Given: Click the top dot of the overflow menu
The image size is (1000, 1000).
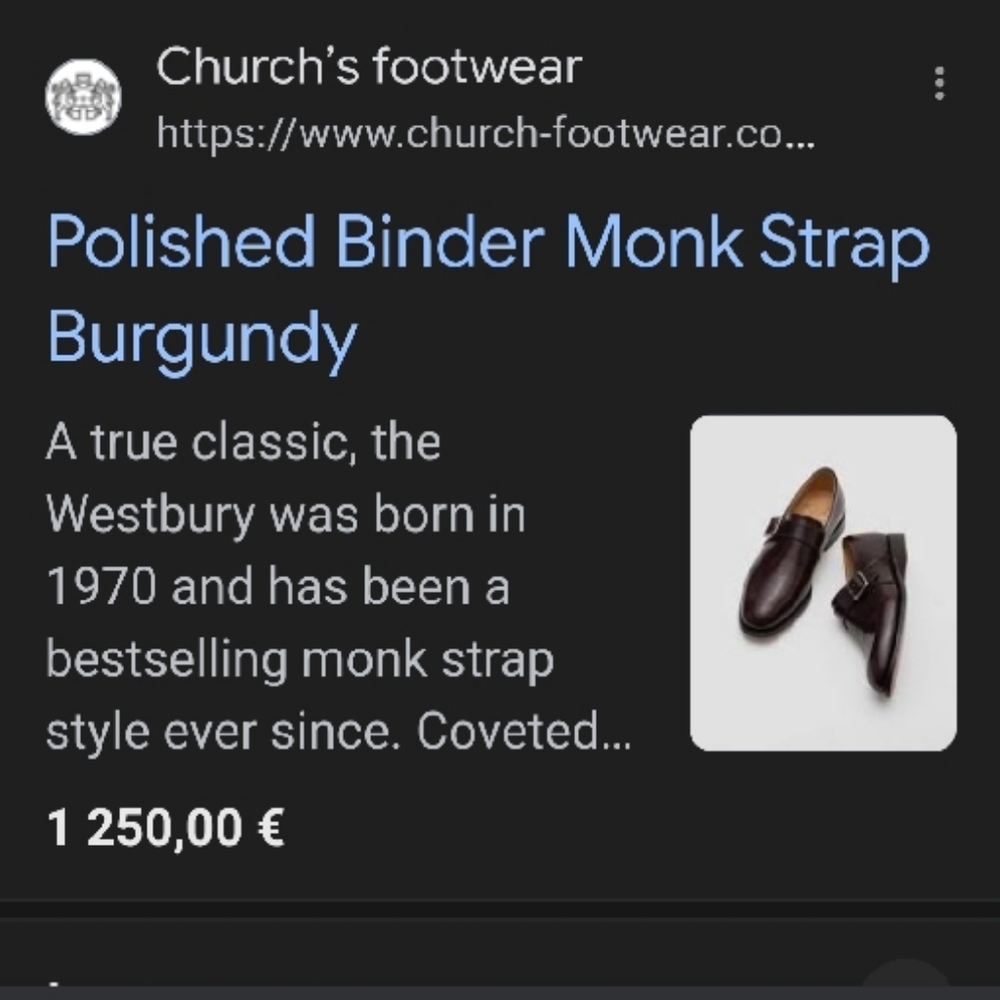Looking at the screenshot, I should click(938, 68).
